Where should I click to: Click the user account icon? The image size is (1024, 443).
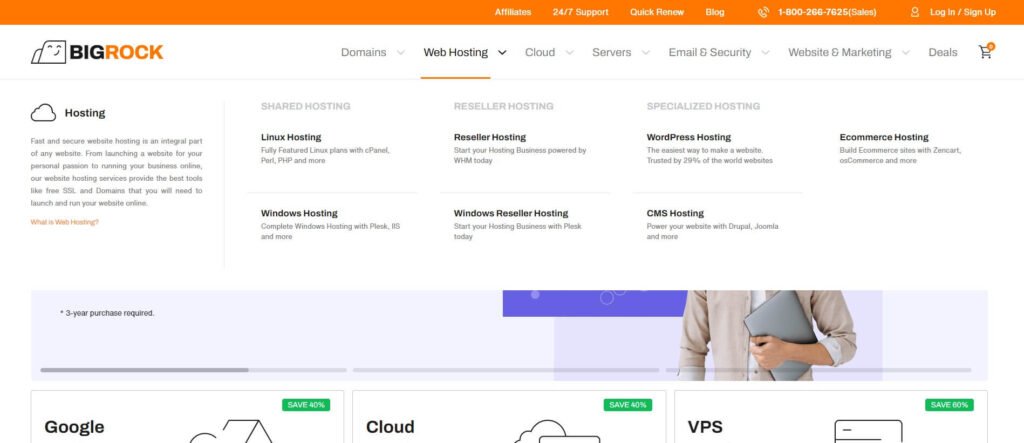pos(915,12)
